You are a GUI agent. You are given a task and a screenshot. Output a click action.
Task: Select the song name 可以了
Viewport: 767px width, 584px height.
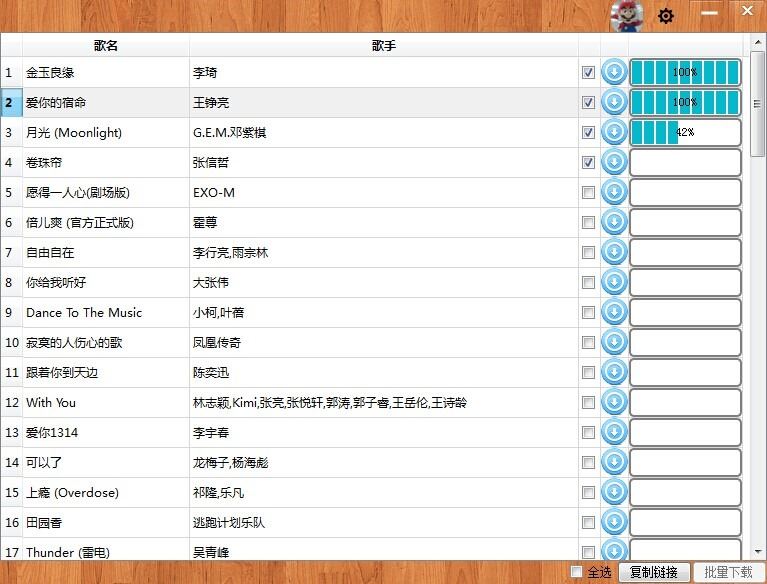(44, 462)
